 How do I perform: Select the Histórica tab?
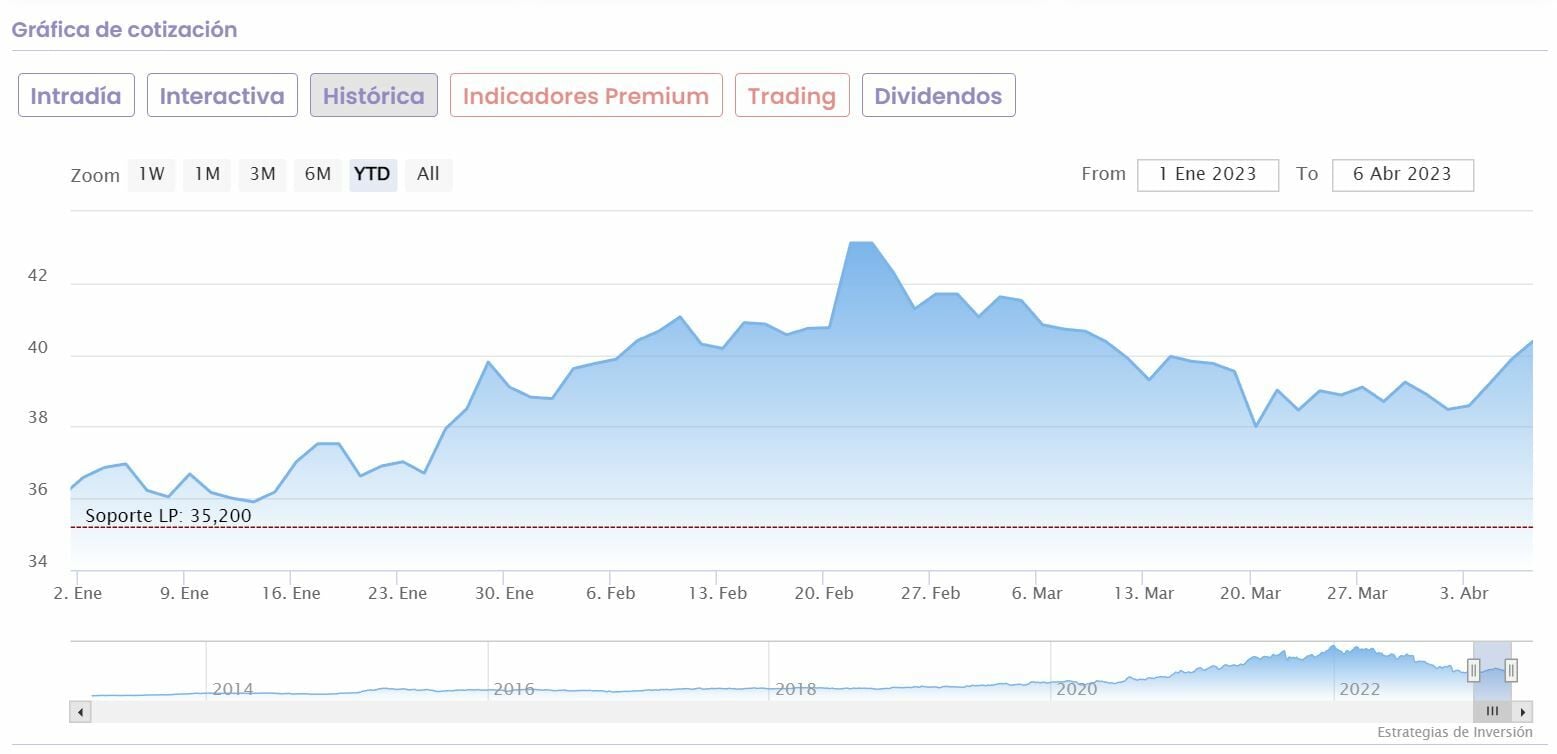click(x=374, y=96)
